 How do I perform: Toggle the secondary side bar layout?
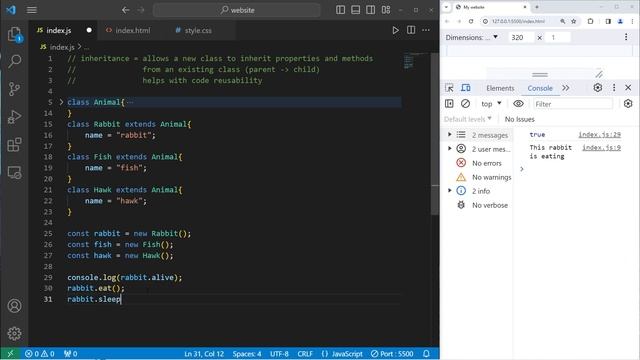(x=371, y=10)
